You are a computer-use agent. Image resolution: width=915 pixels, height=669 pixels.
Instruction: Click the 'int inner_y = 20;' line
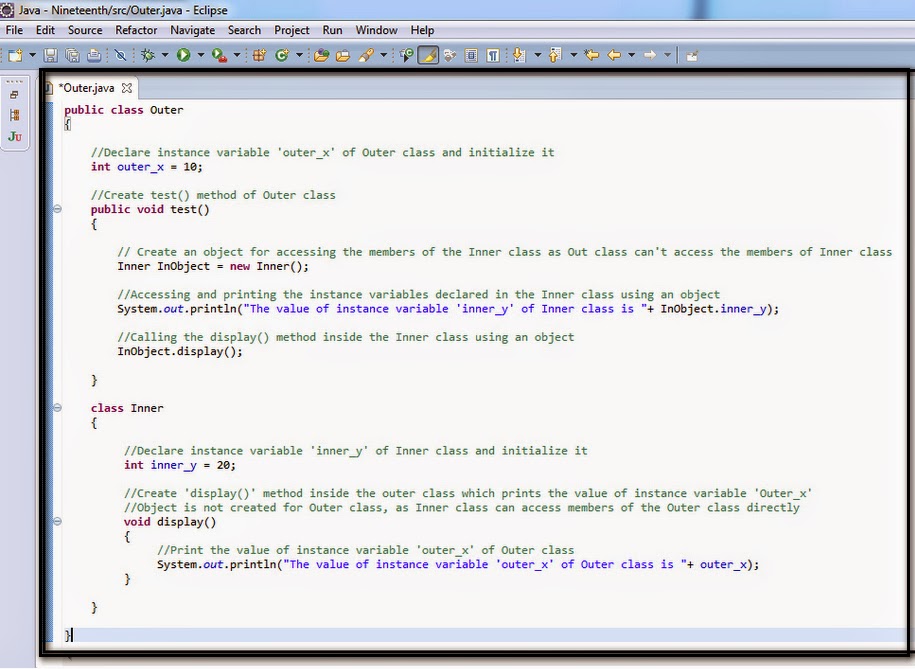pos(180,465)
